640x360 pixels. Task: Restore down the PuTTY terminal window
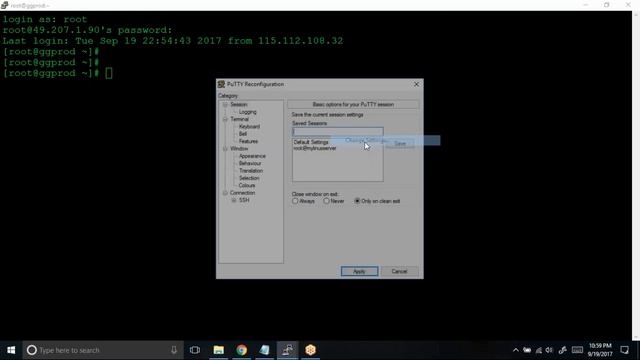point(607,5)
